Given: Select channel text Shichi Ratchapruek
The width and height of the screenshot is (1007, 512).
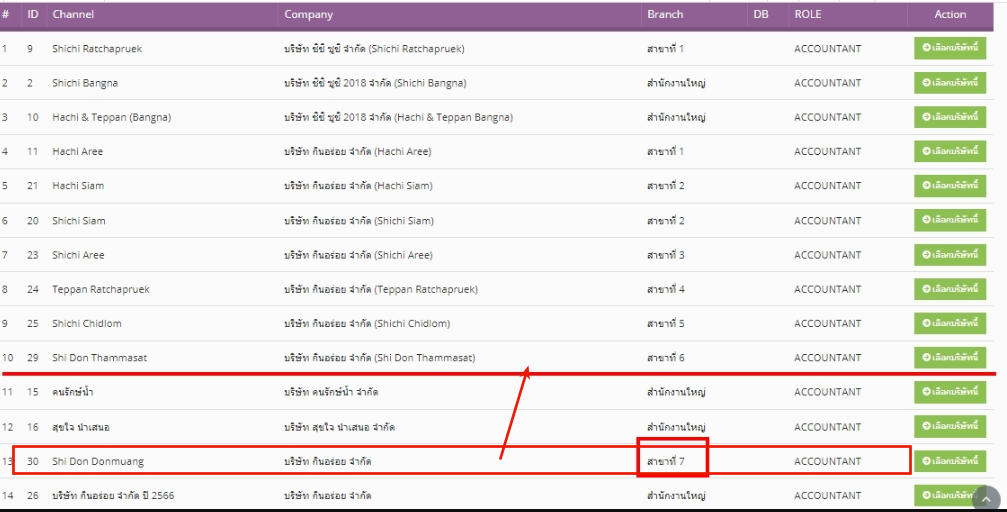Looking at the screenshot, I should (97, 49).
